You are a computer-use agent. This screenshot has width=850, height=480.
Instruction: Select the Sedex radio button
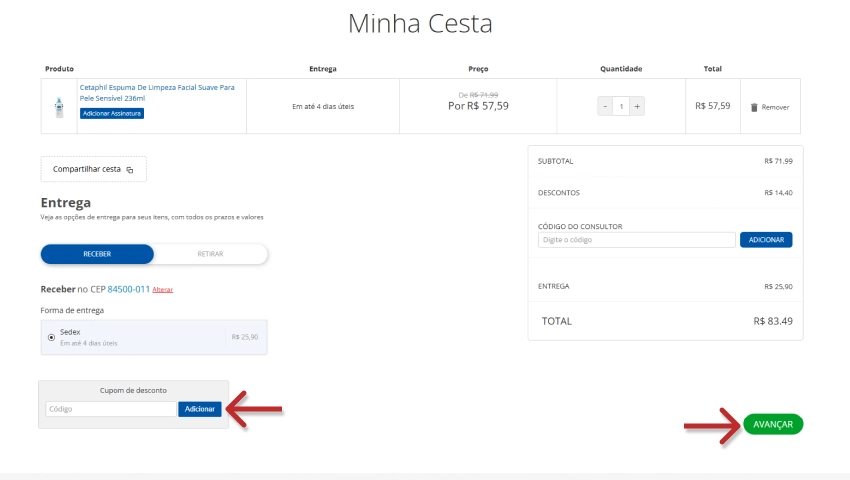[x=51, y=338]
